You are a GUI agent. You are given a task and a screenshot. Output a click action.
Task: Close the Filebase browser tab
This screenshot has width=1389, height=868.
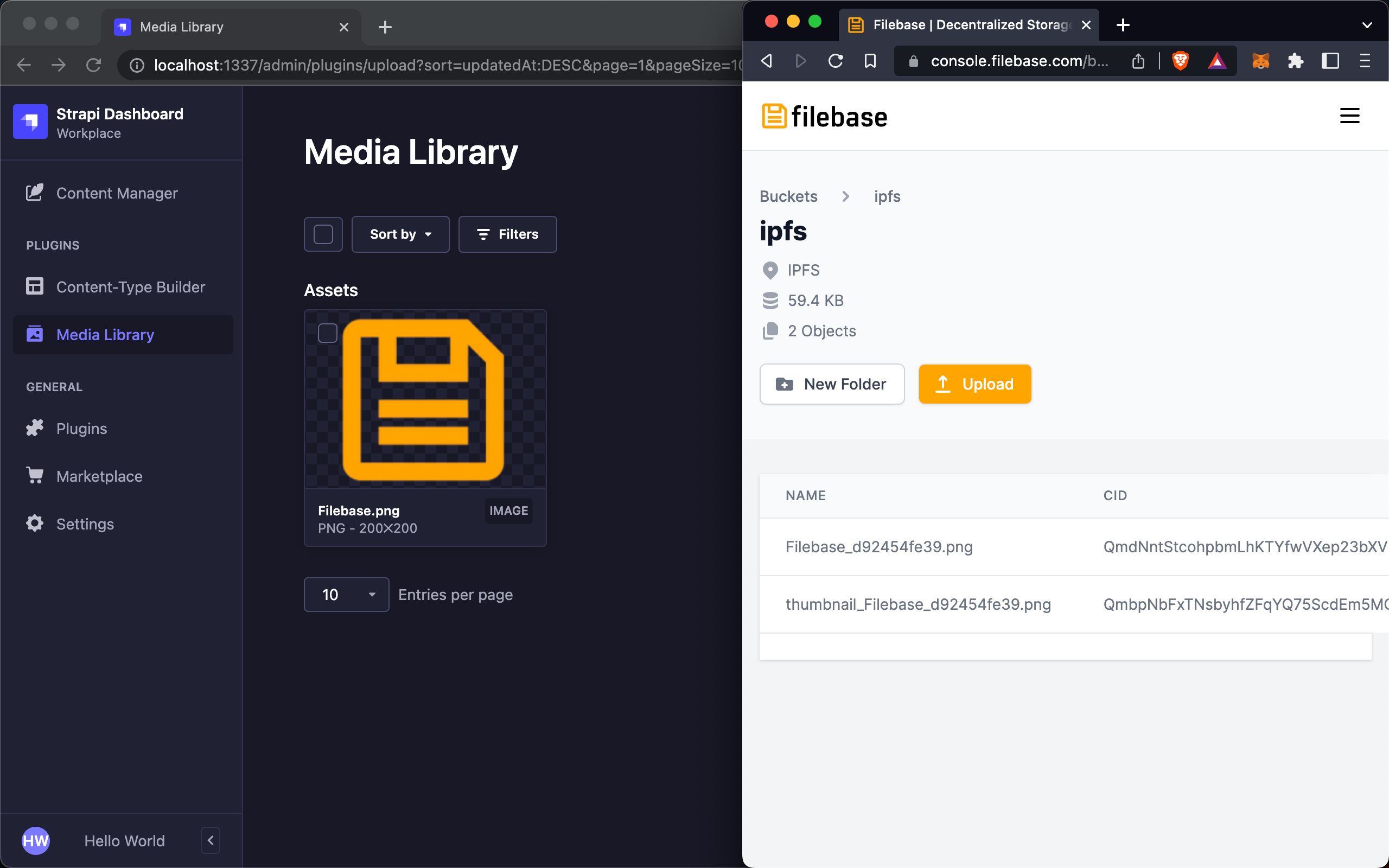(x=1086, y=25)
